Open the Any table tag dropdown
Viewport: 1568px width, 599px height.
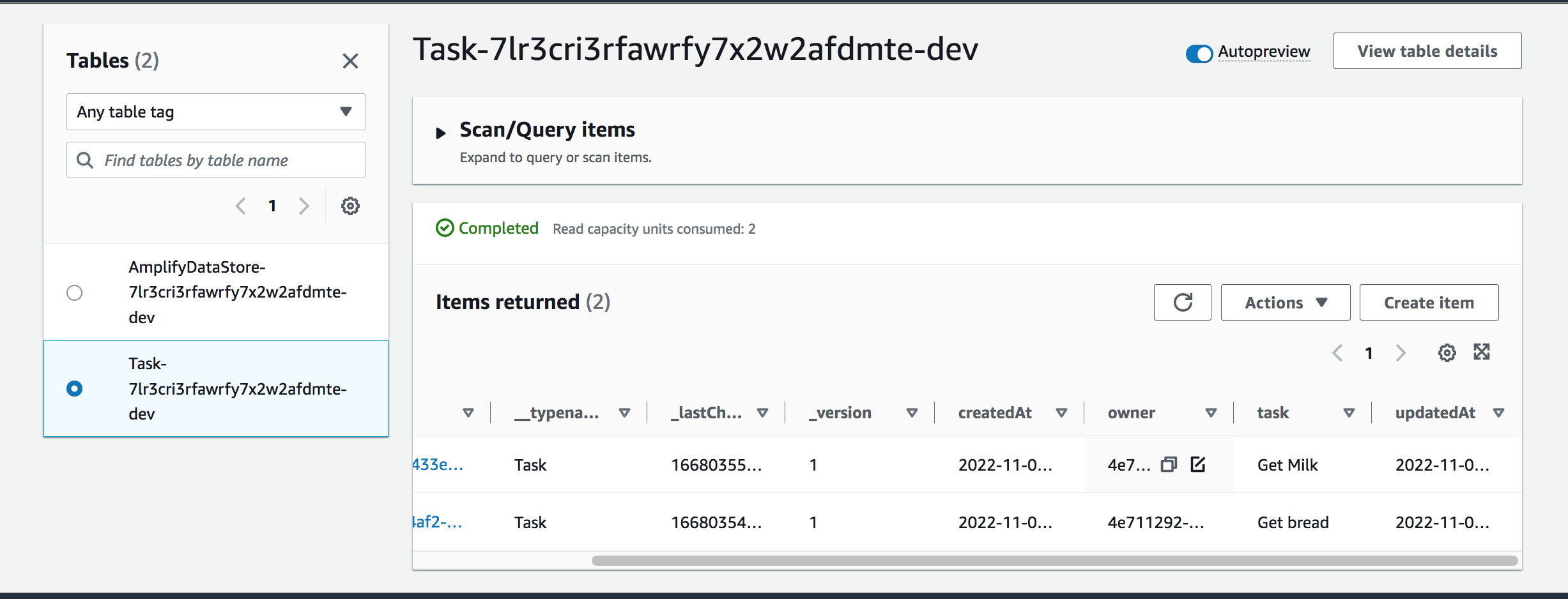click(x=216, y=112)
